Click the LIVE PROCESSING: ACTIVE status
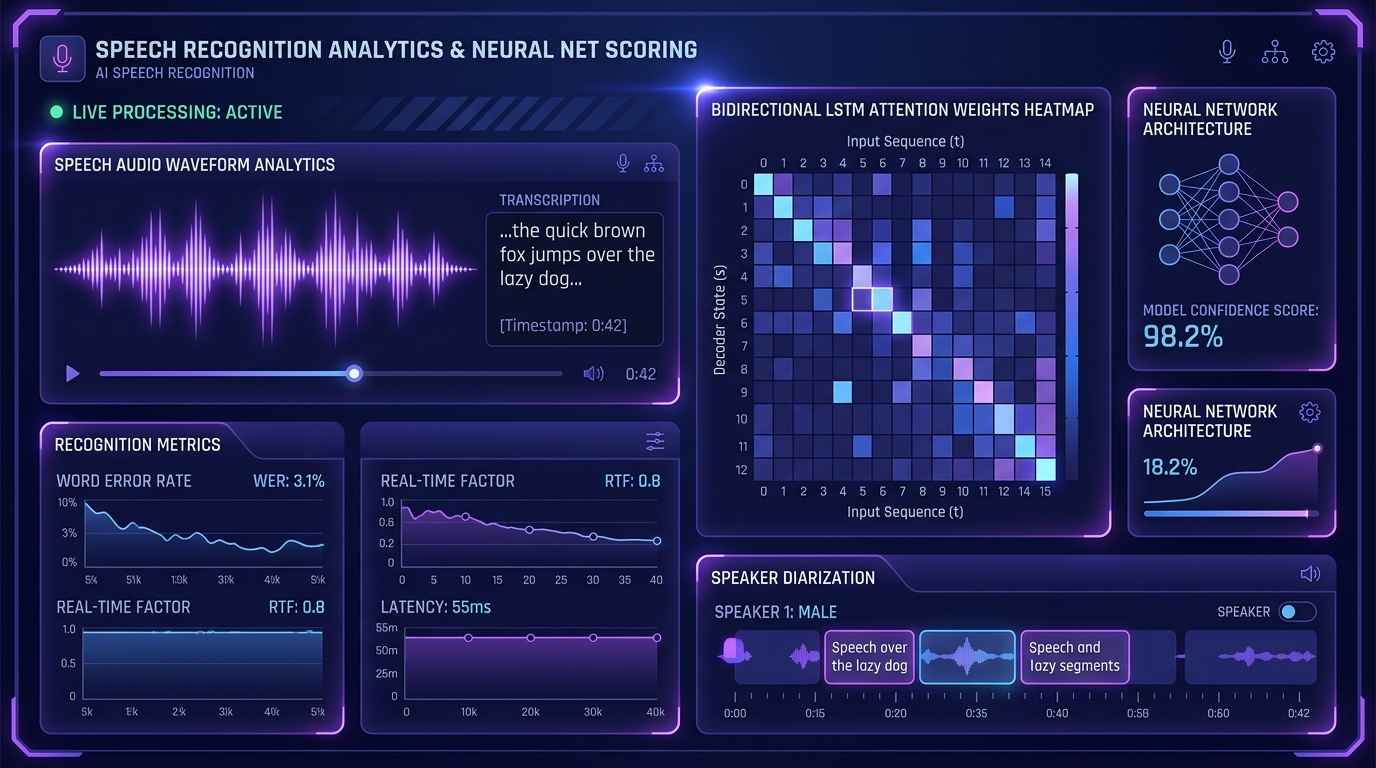 177,112
